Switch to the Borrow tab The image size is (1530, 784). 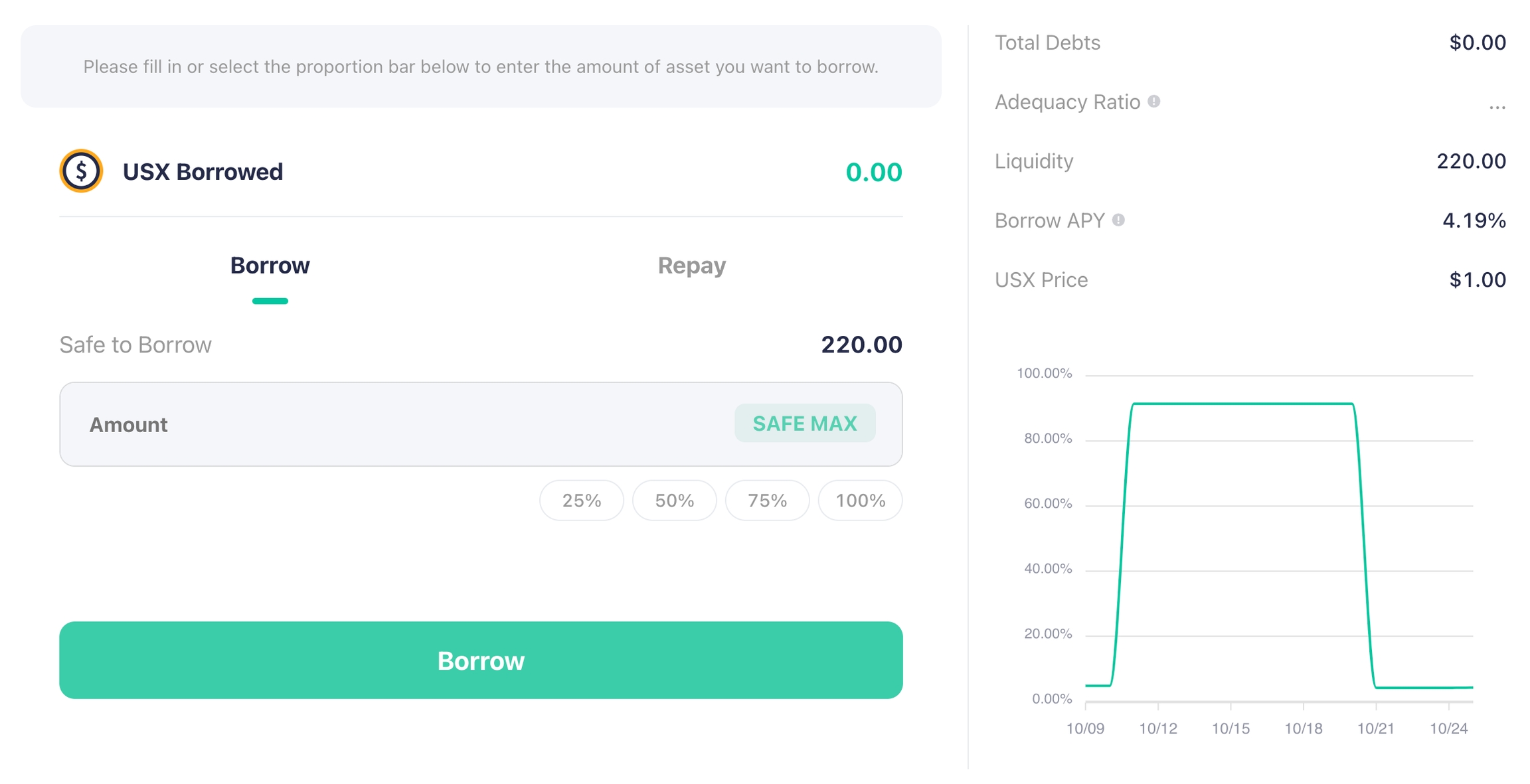(270, 266)
